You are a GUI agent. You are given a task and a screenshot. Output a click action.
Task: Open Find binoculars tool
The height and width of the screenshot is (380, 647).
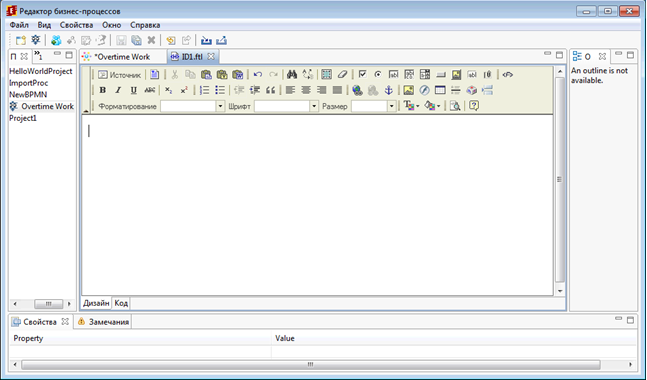pyautogui.click(x=292, y=74)
